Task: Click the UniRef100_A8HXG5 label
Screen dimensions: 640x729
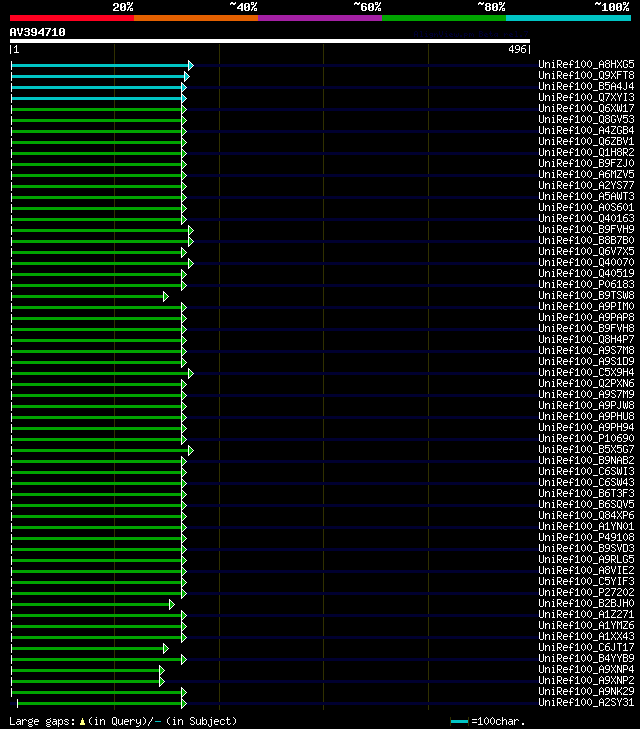Action: click(x=586, y=64)
